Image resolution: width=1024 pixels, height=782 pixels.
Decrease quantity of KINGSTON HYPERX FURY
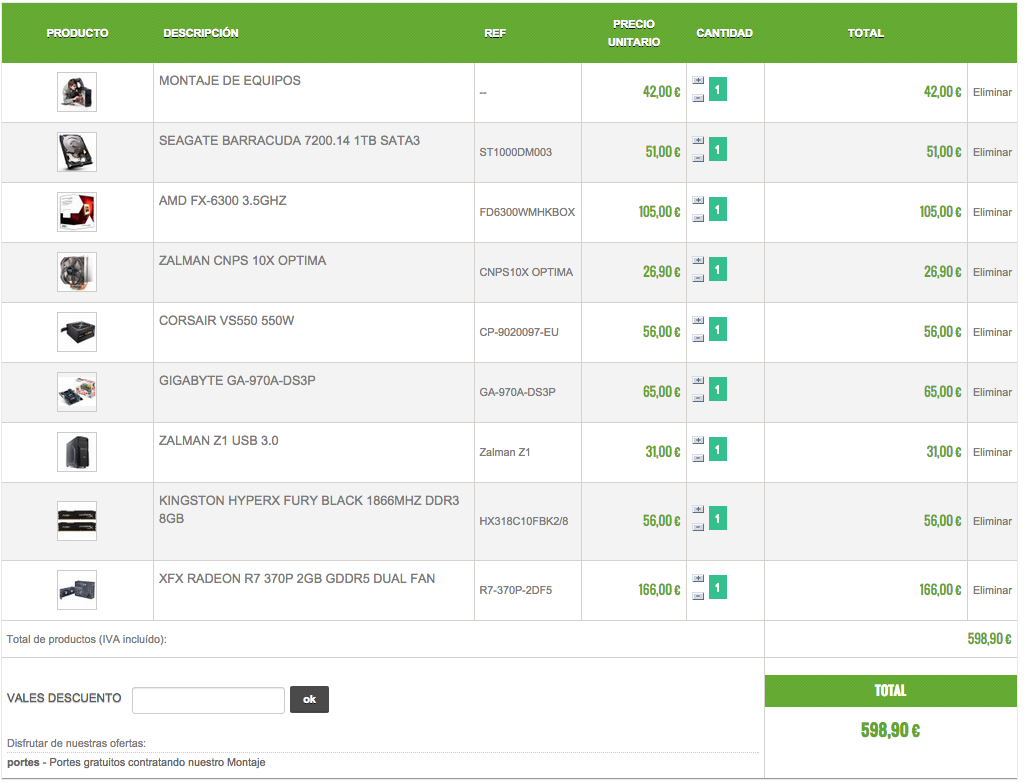pos(698,527)
